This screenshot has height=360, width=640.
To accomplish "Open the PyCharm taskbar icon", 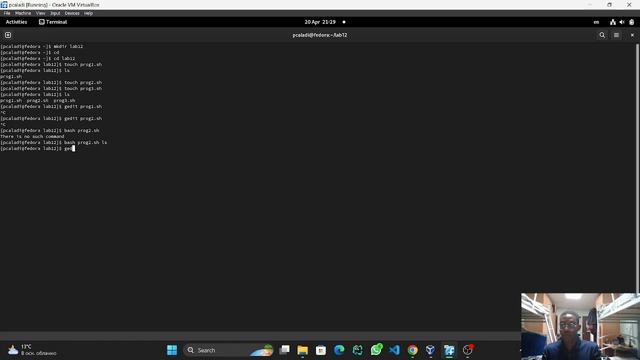I will pyautogui.click(x=358, y=350).
